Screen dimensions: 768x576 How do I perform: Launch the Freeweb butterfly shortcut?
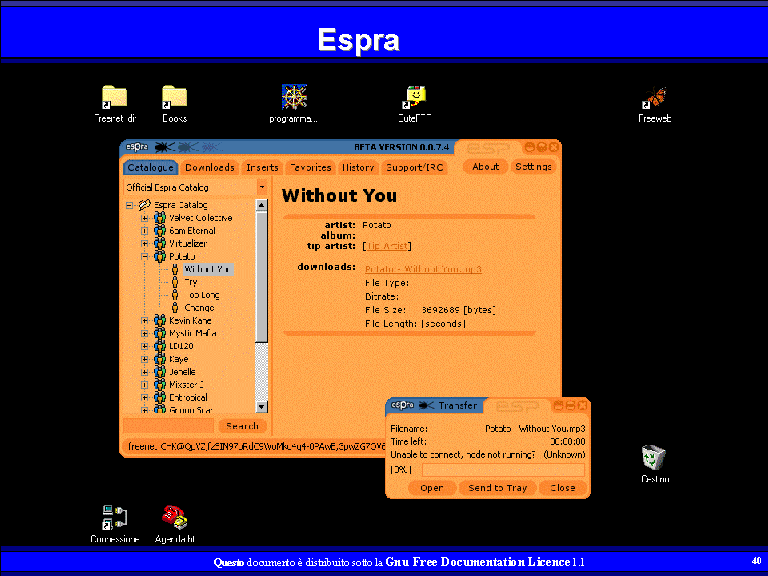[x=654, y=98]
